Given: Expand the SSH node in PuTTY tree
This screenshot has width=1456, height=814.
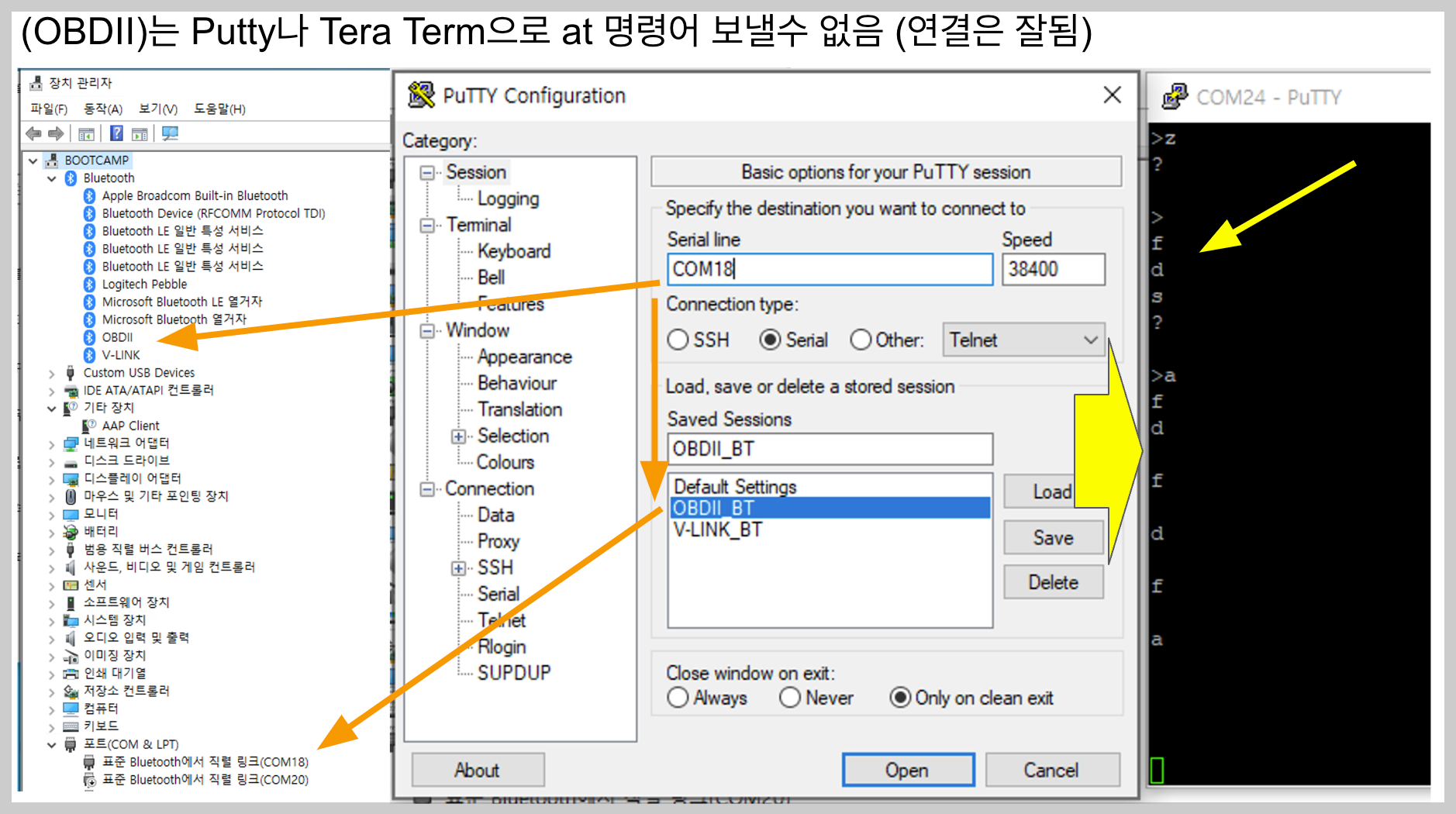Looking at the screenshot, I should click(459, 568).
